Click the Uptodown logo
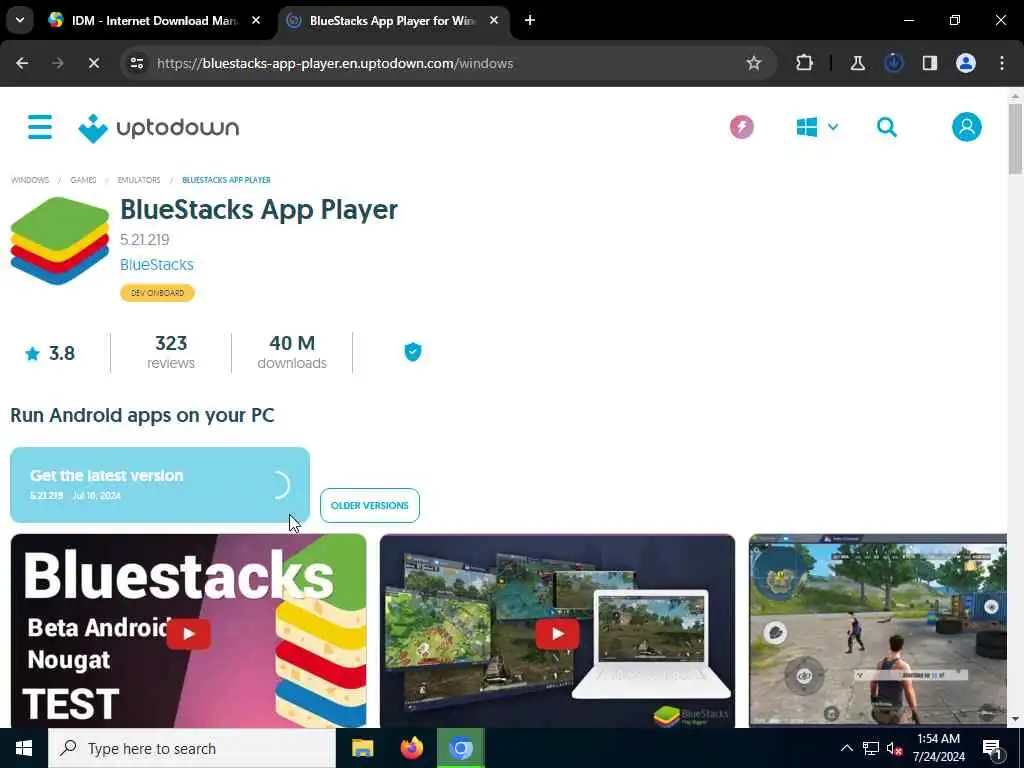Image resolution: width=1024 pixels, height=768 pixels. (x=159, y=127)
